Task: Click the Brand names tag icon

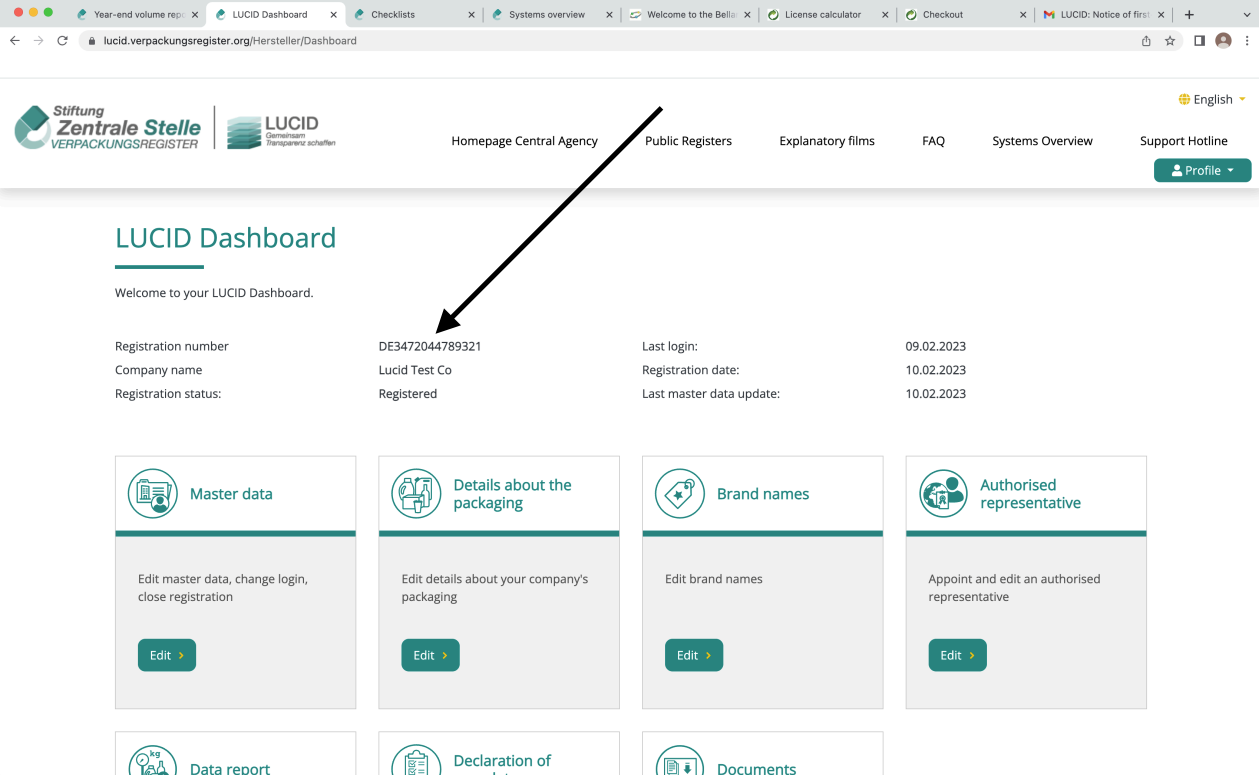Action: 679,494
